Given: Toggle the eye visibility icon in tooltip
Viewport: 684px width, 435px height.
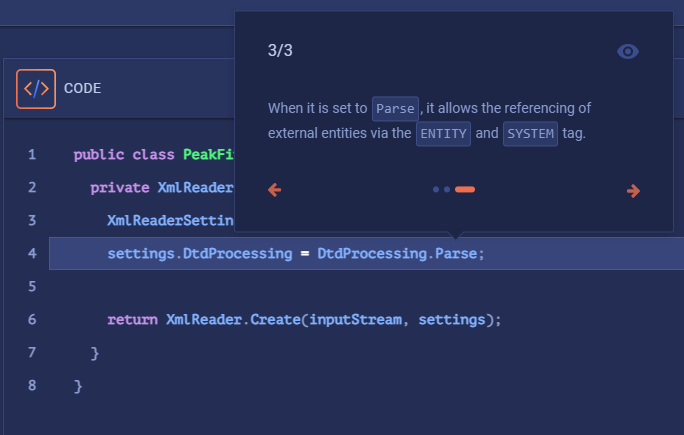Looking at the screenshot, I should pyautogui.click(x=628, y=51).
